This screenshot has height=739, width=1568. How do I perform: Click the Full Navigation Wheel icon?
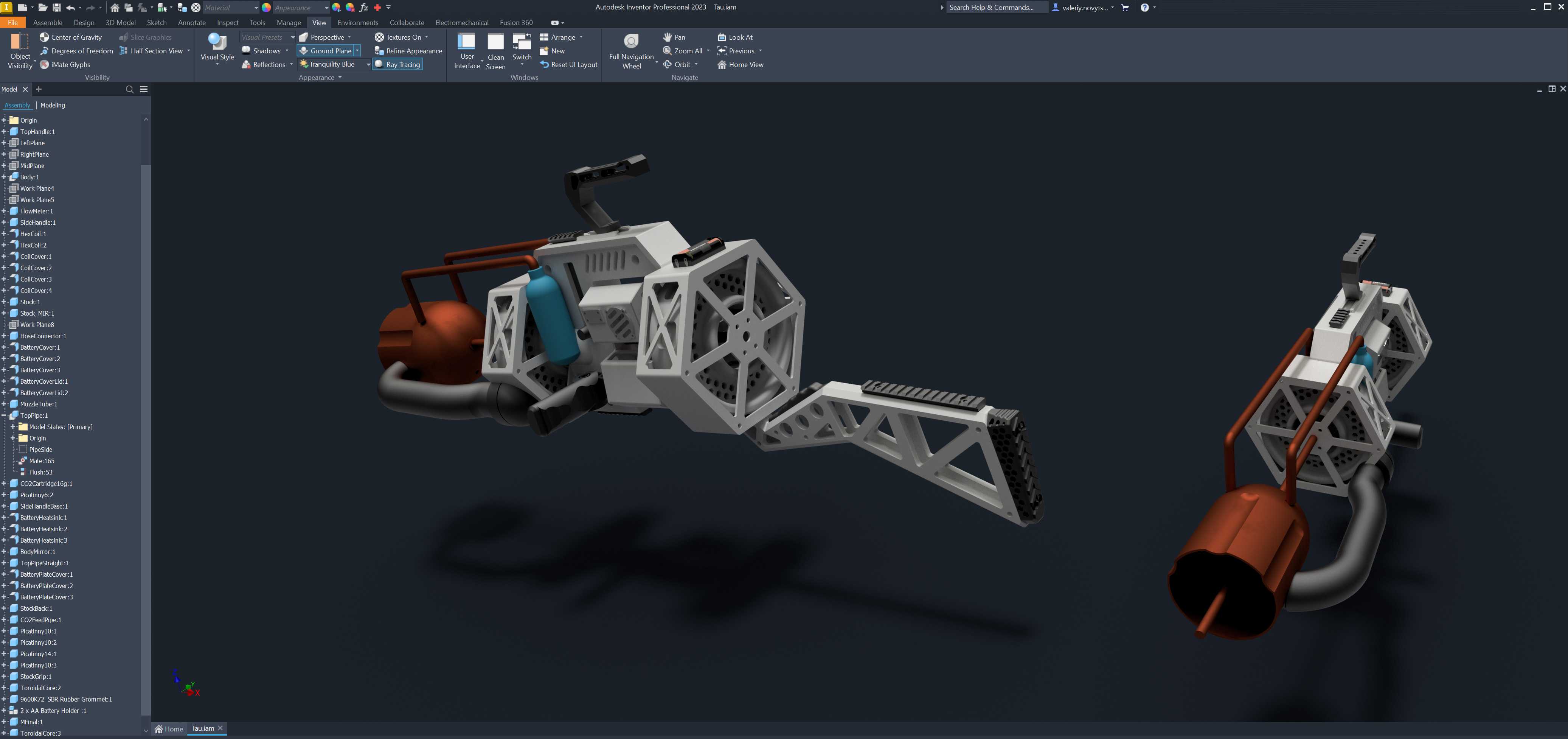631,41
